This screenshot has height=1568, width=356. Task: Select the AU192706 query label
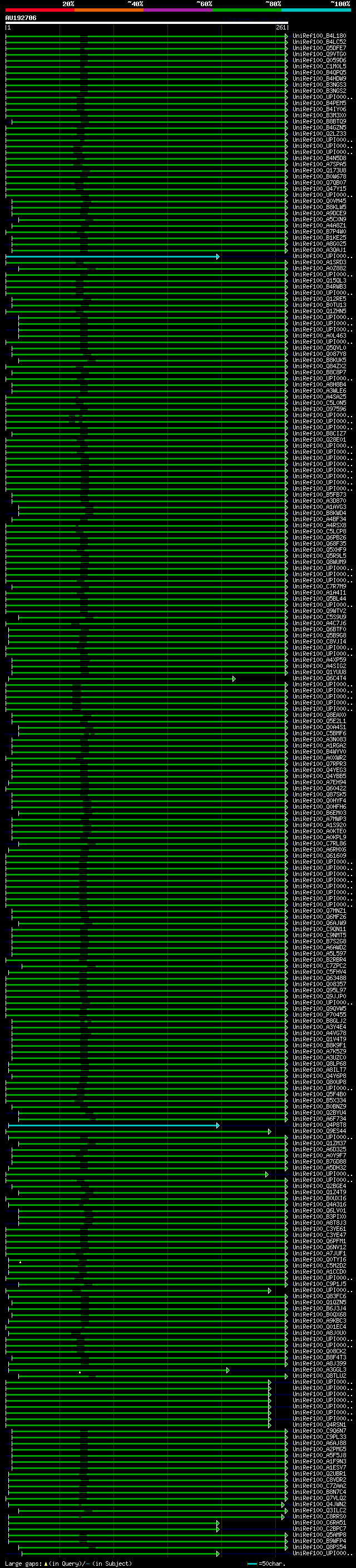[21, 18]
